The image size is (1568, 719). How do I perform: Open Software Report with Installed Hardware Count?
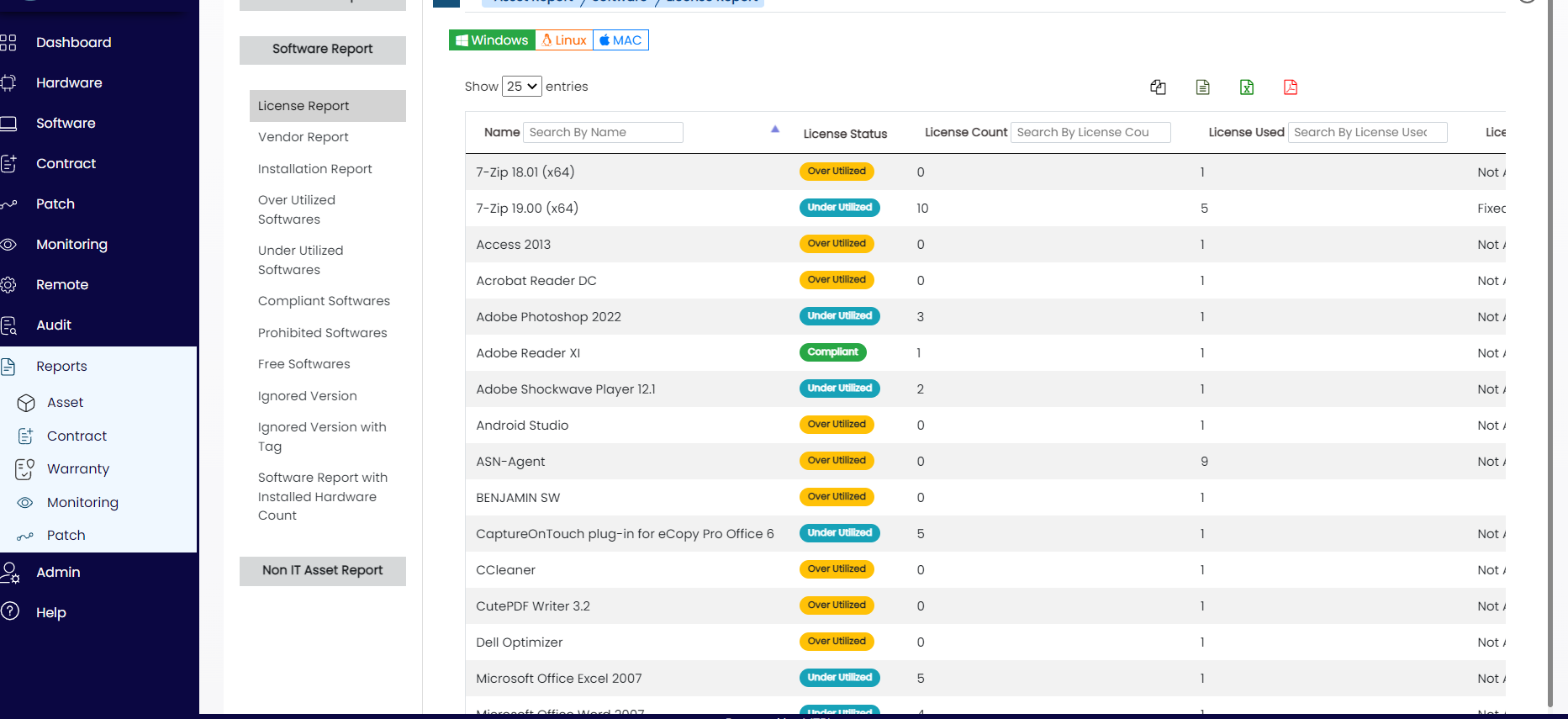pyautogui.click(x=323, y=496)
